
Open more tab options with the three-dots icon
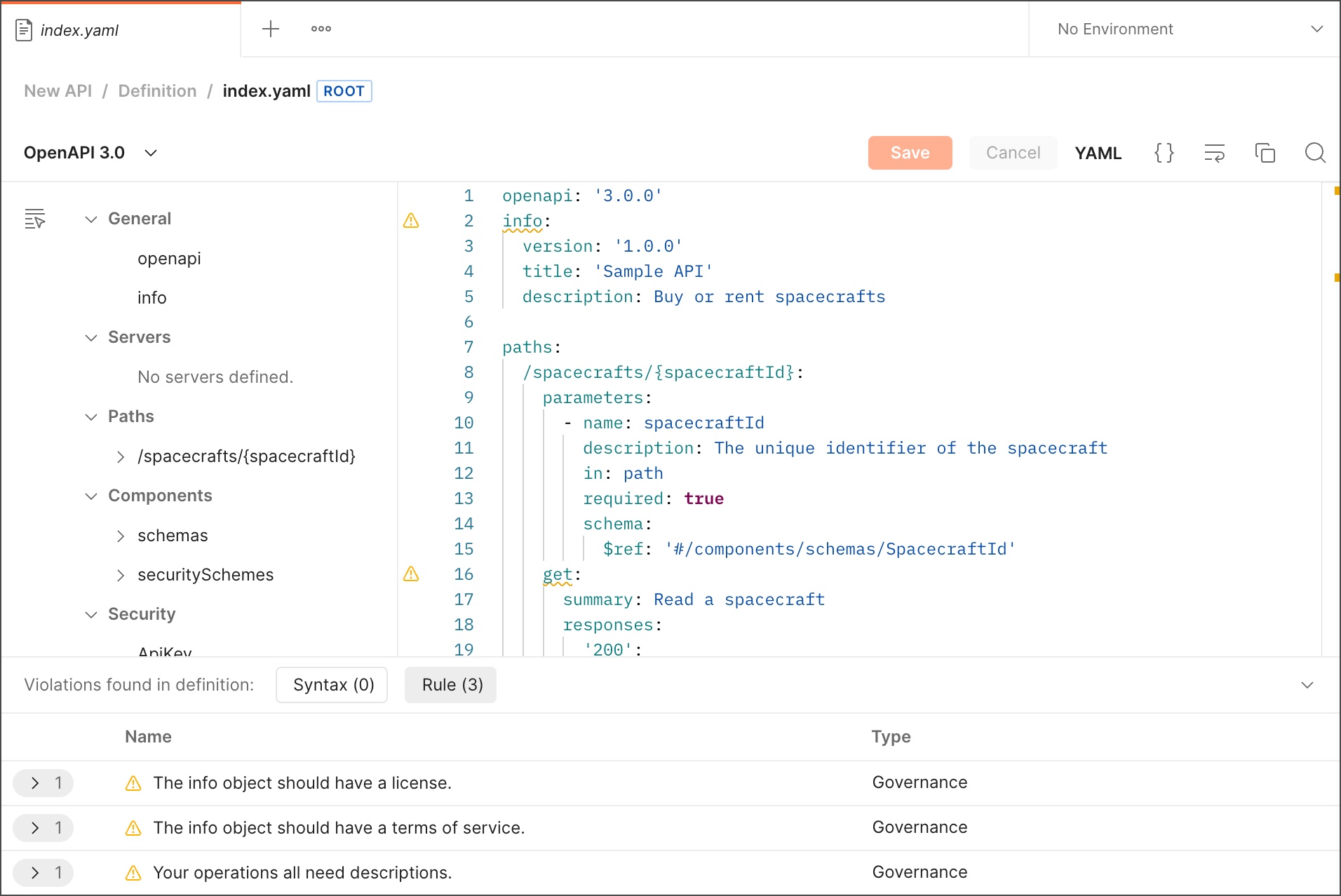coord(321,29)
